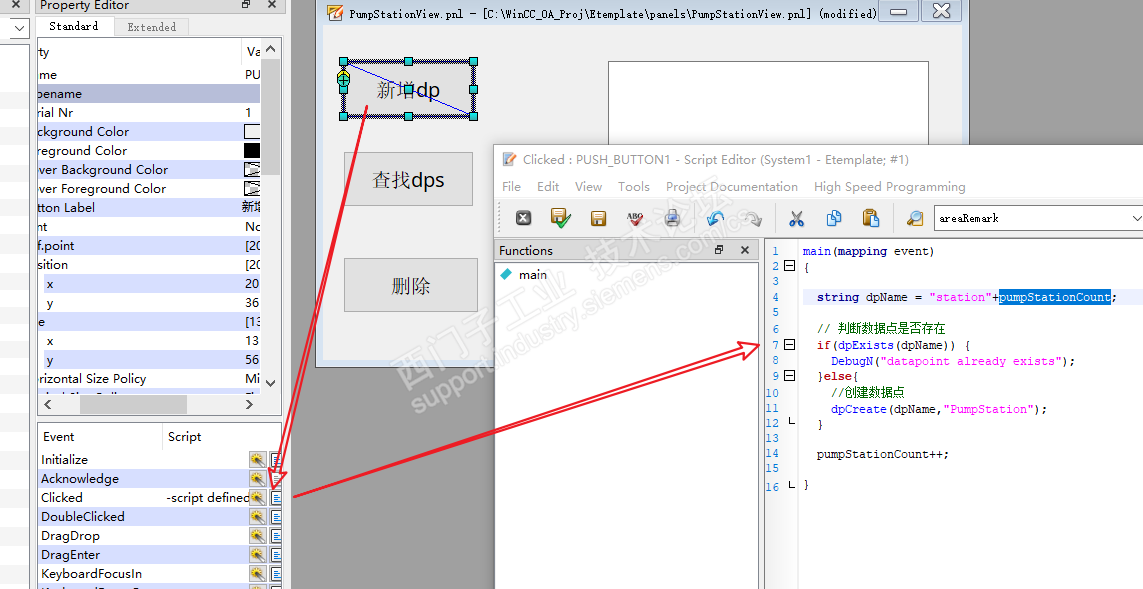Switch to the Extended tab in Property Editor
The width and height of the screenshot is (1143, 589).
[152, 27]
